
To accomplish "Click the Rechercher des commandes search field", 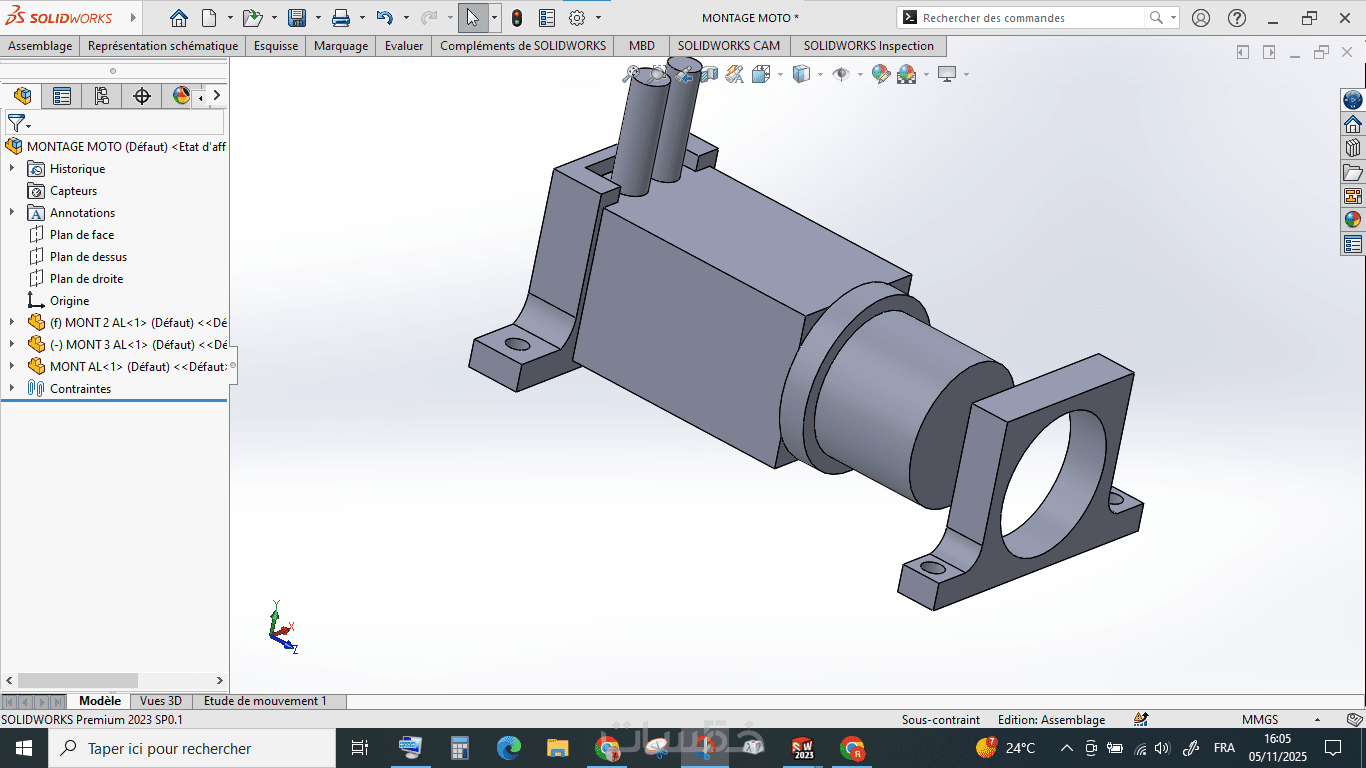I will coord(1030,18).
